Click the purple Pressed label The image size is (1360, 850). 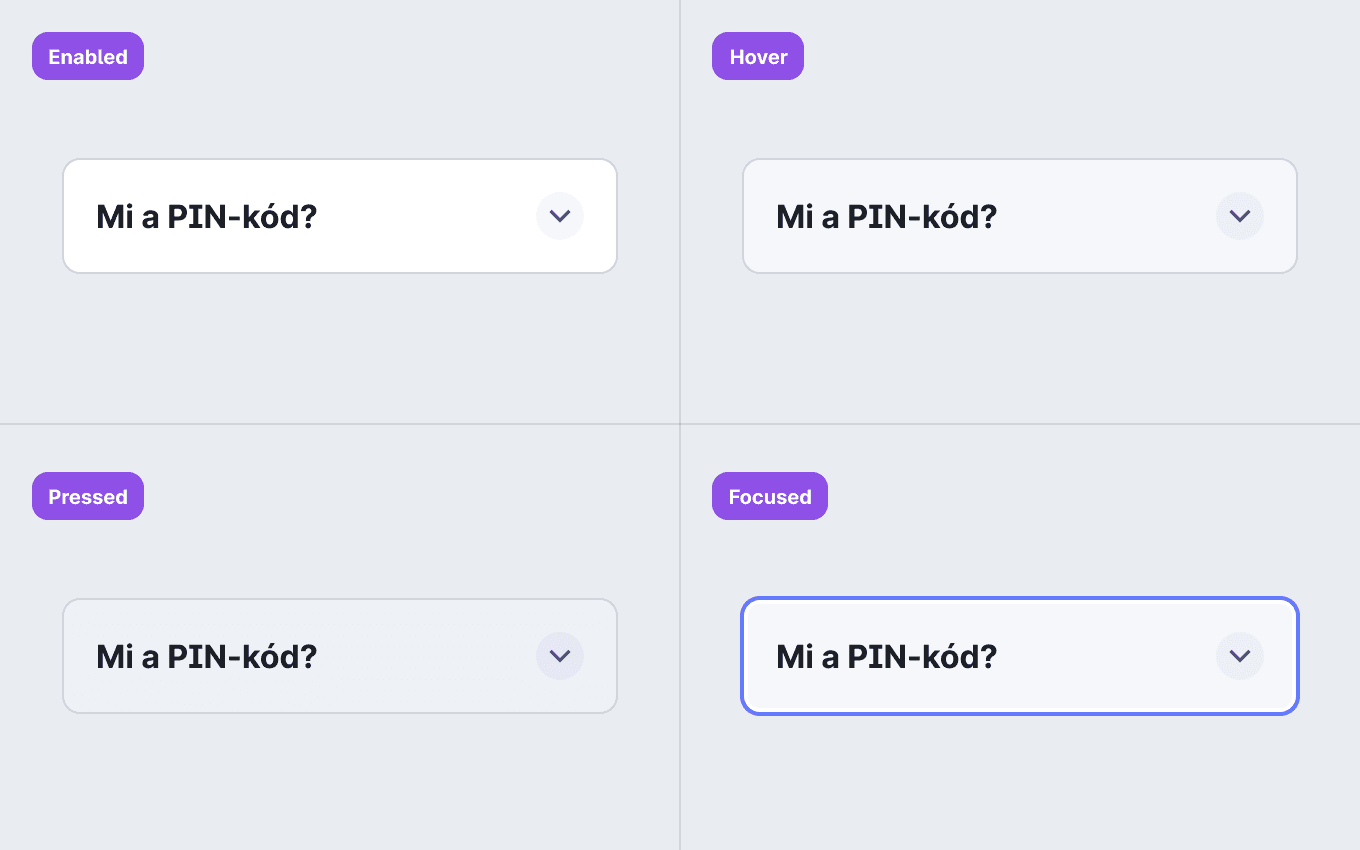click(88, 496)
